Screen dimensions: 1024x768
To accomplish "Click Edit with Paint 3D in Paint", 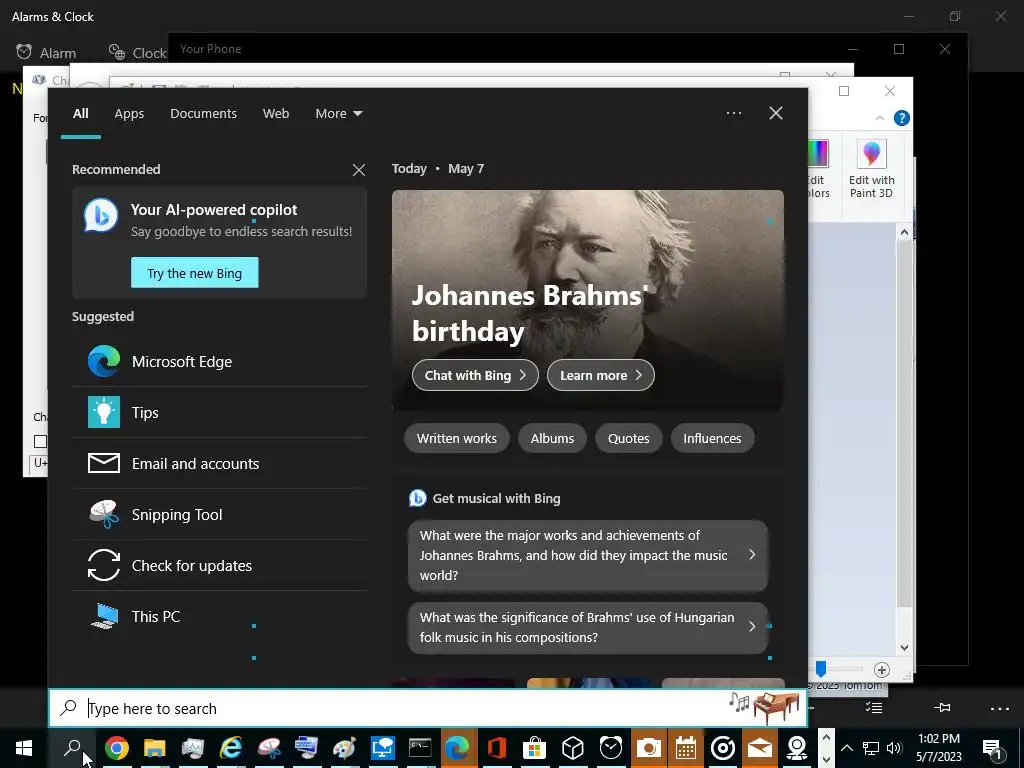I will [871, 169].
